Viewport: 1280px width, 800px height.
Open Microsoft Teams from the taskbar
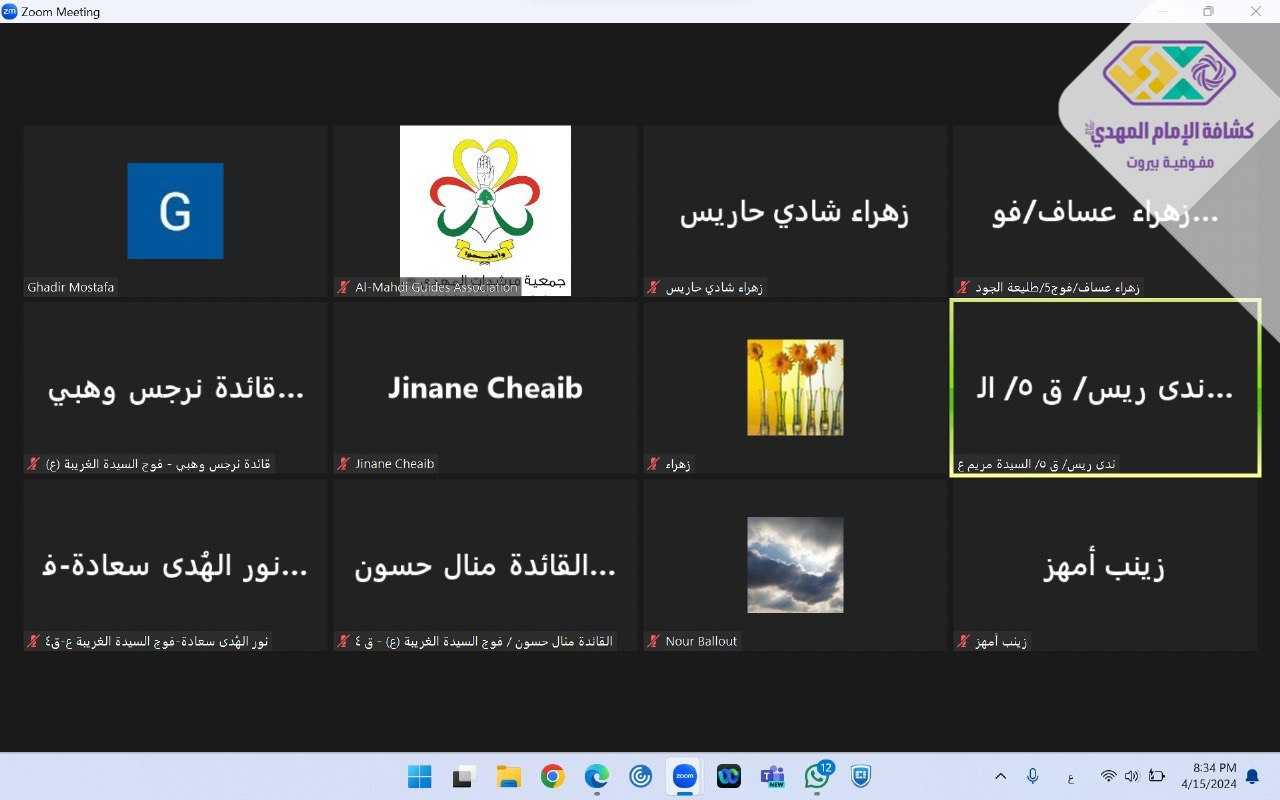772,776
